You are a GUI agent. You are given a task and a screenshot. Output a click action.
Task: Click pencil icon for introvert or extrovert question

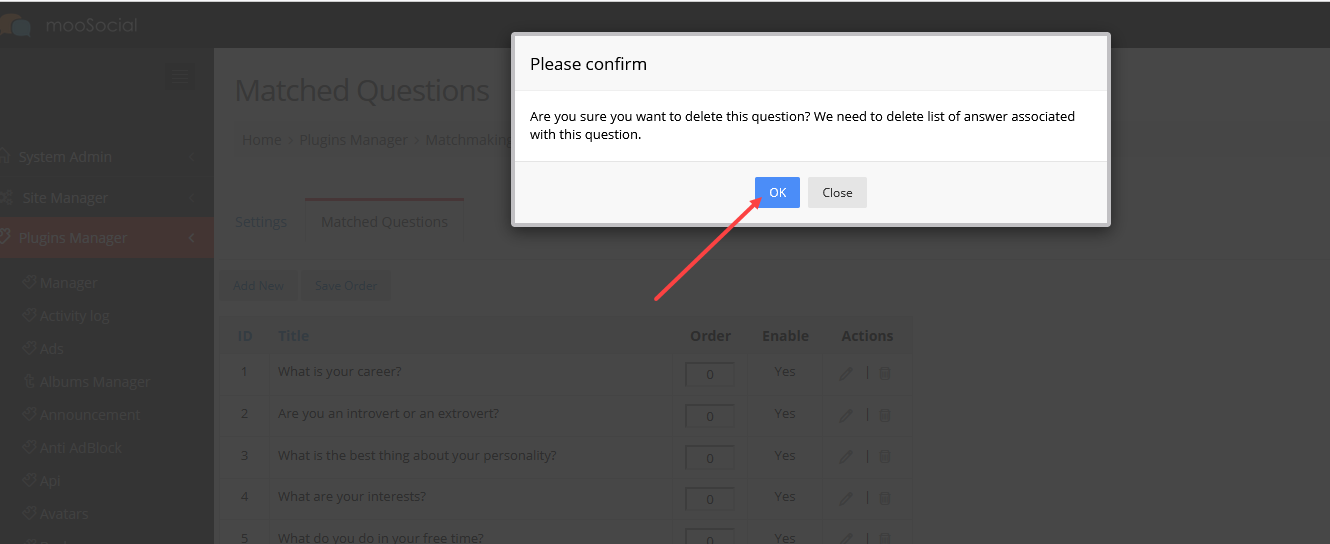(846, 415)
